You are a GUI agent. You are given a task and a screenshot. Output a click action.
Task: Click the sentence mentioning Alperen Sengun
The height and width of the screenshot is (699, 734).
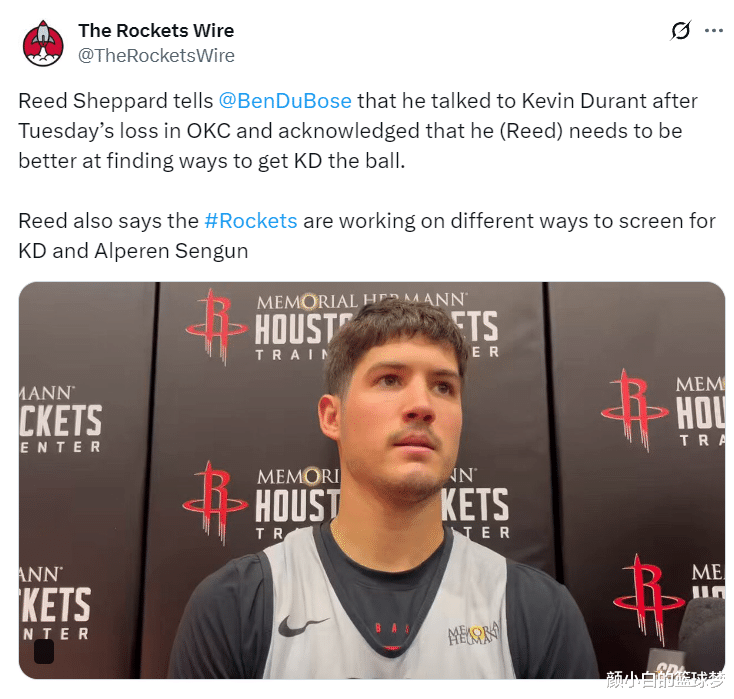(367, 236)
